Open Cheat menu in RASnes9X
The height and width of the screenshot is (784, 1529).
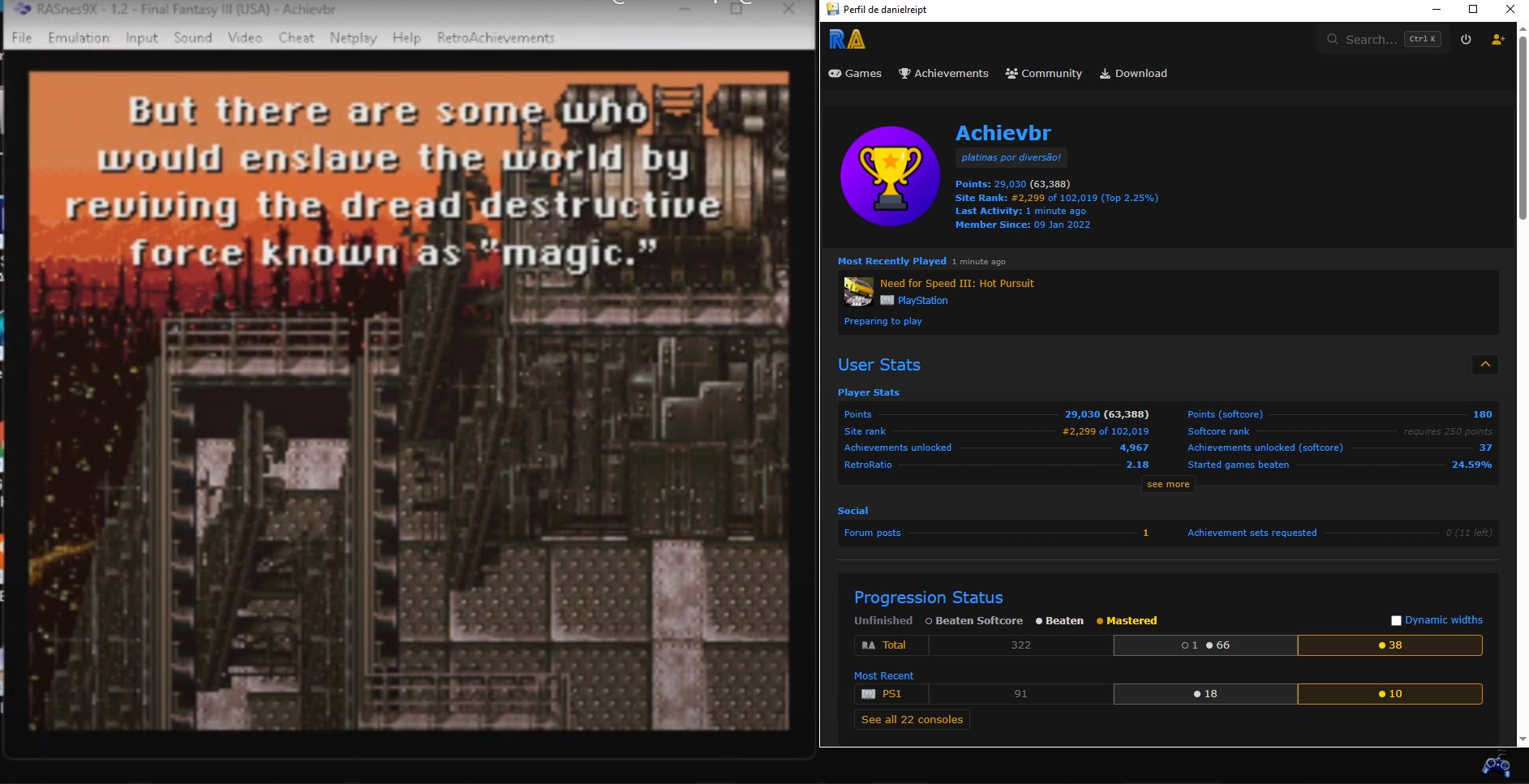tap(296, 37)
